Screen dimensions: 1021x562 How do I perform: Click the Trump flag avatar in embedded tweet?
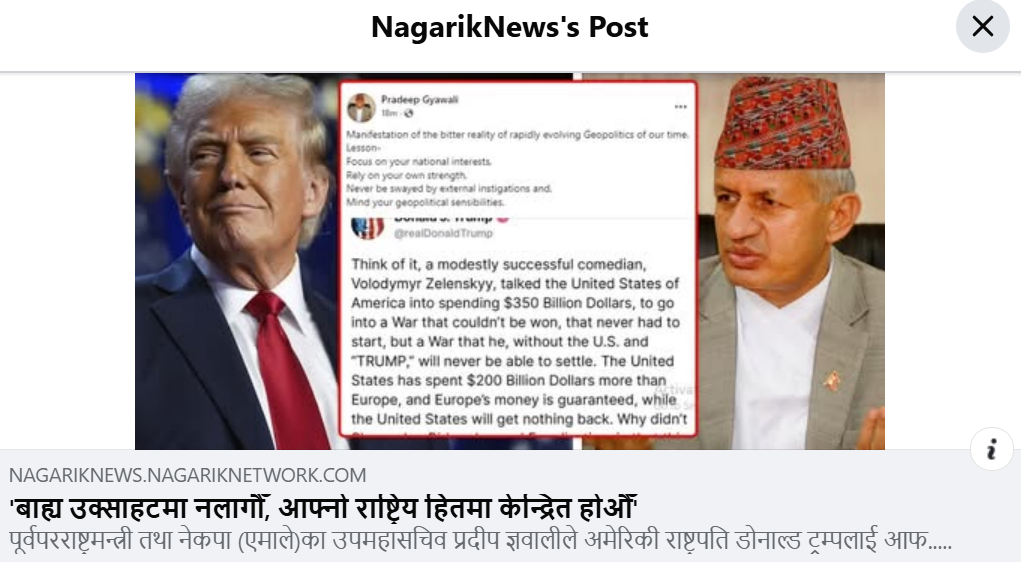coord(367,228)
